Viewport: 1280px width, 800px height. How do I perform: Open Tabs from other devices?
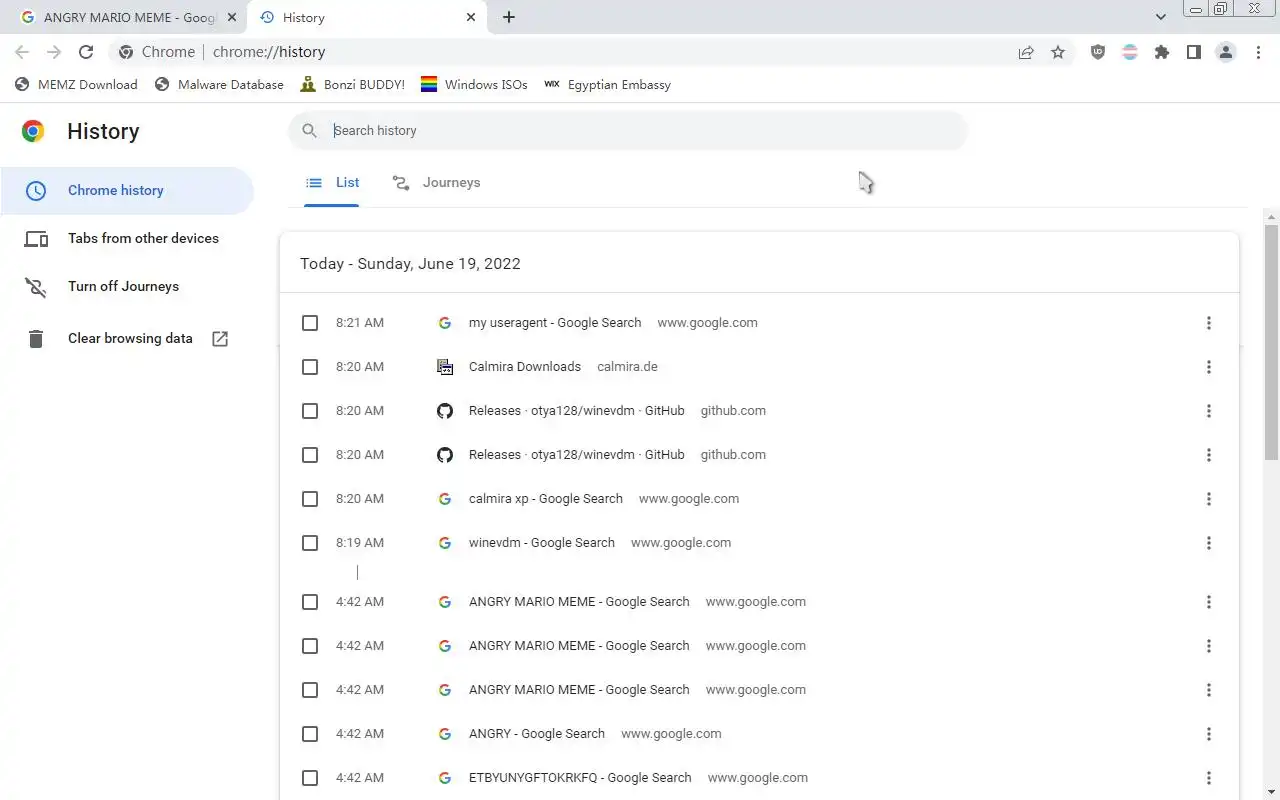pyautogui.click(x=142, y=238)
